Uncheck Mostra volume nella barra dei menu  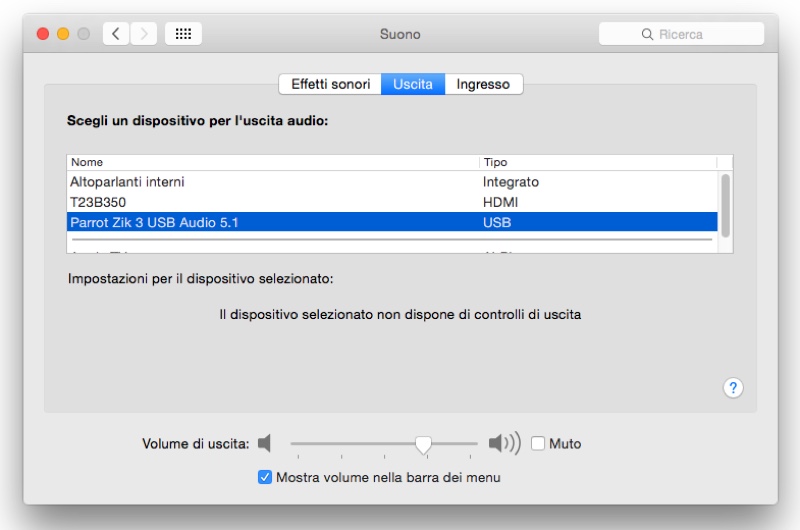(x=265, y=477)
